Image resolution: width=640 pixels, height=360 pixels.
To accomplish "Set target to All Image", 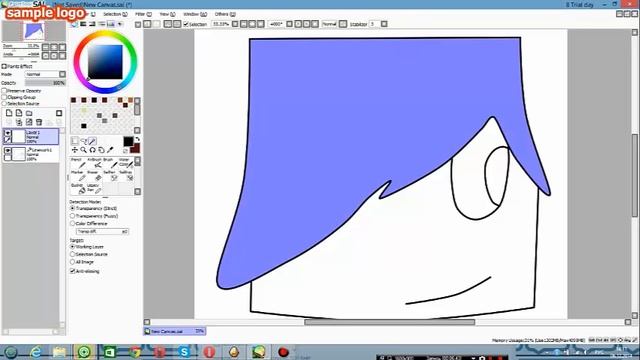I will [73, 262].
